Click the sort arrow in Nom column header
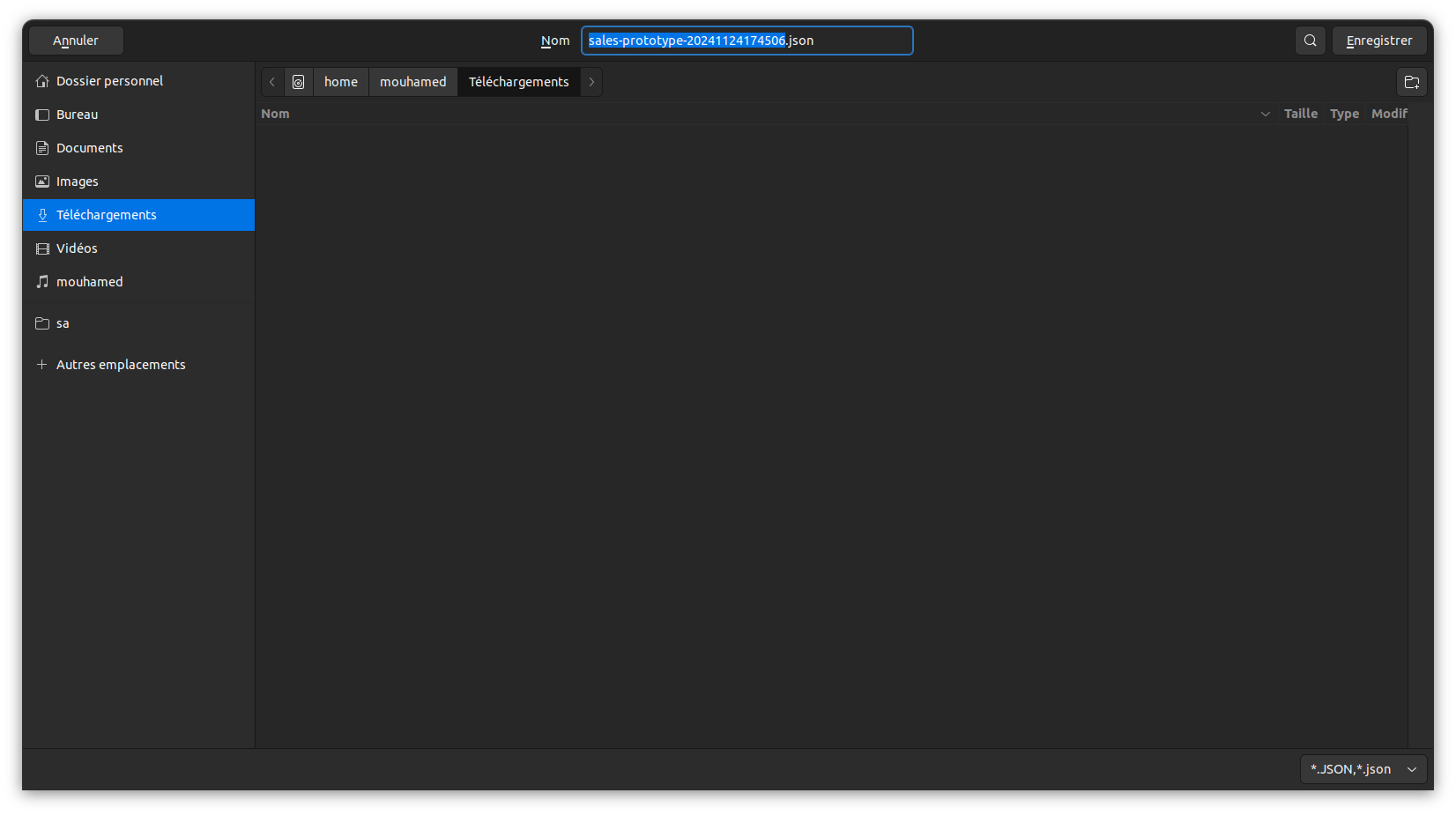 [1265, 114]
